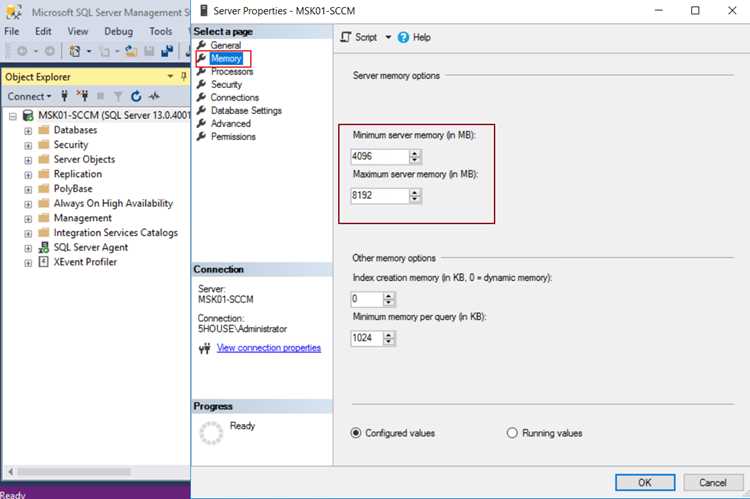Expand the Replication node

pos(28,175)
